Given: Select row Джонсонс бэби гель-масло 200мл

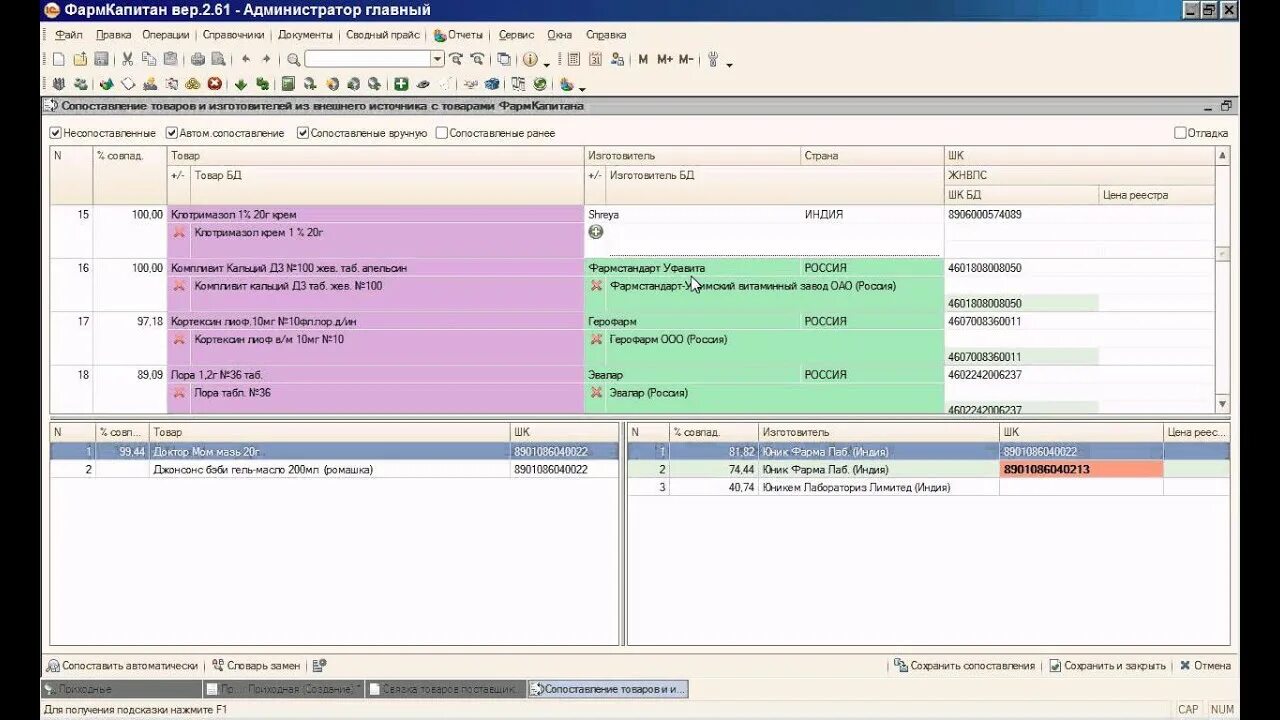Looking at the screenshot, I should tap(334, 470).
